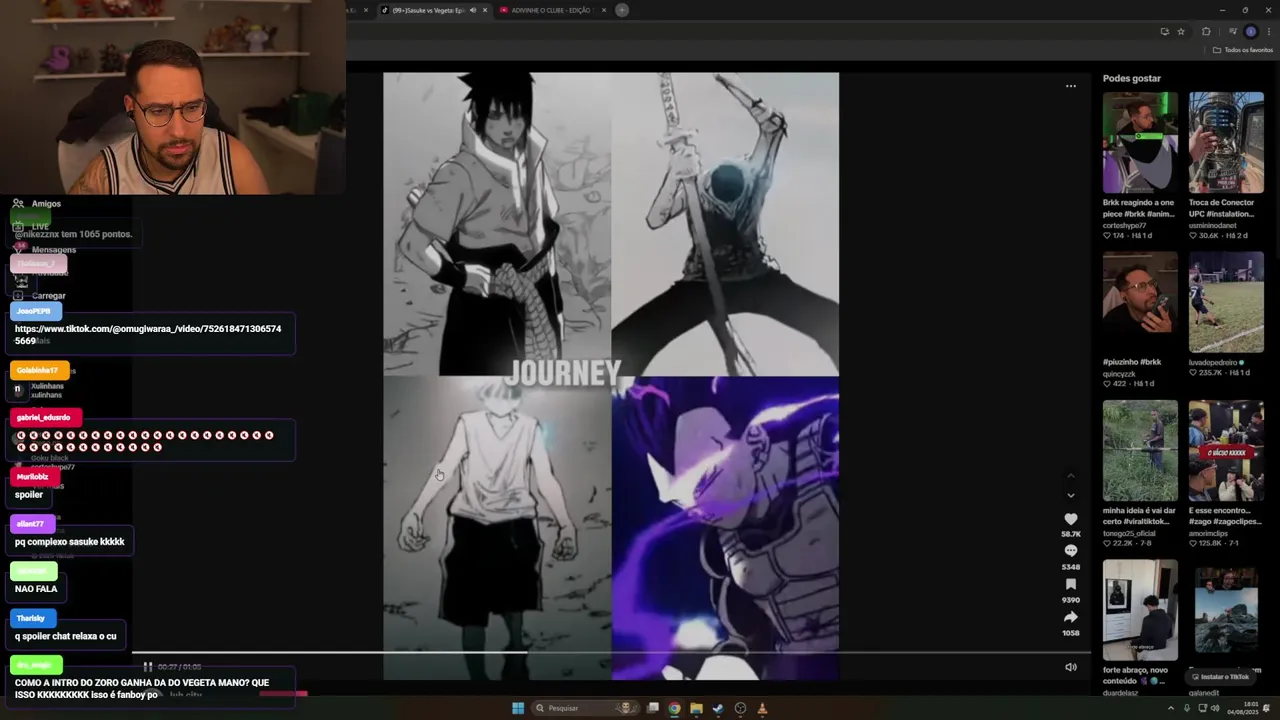1280x720 pixels.
Task: Share the video with the arrow icon
Action: pos(1070,617)
